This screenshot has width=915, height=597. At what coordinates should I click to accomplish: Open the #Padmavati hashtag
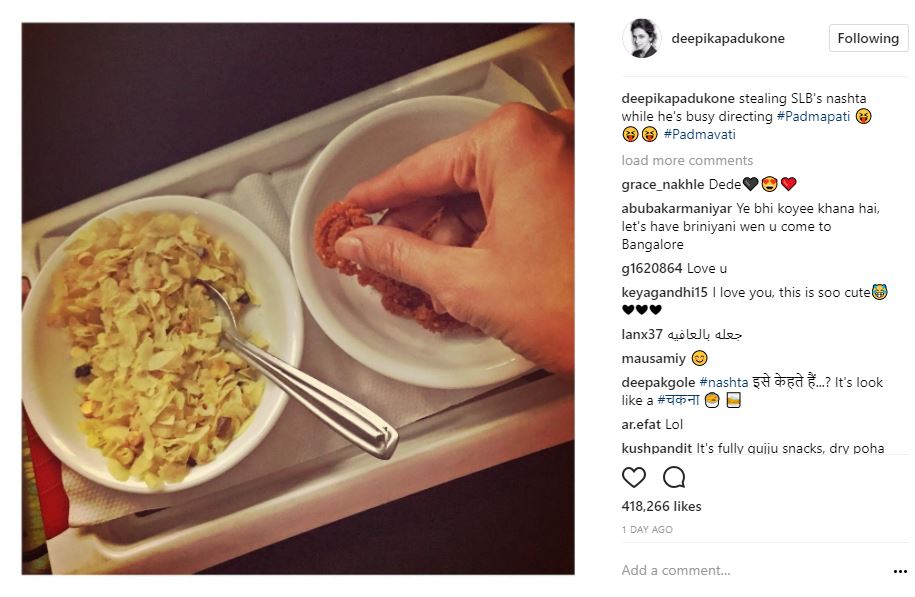click(699, 134)
